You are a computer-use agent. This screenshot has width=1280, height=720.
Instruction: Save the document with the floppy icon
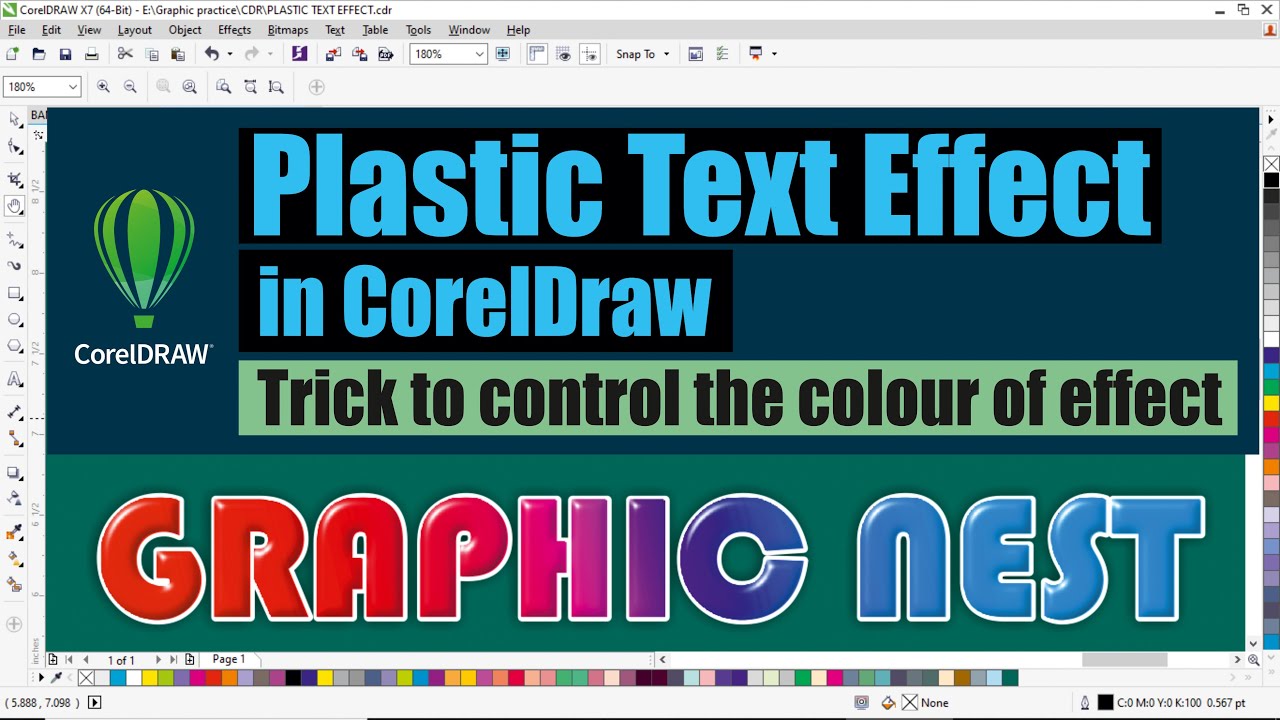65,54
